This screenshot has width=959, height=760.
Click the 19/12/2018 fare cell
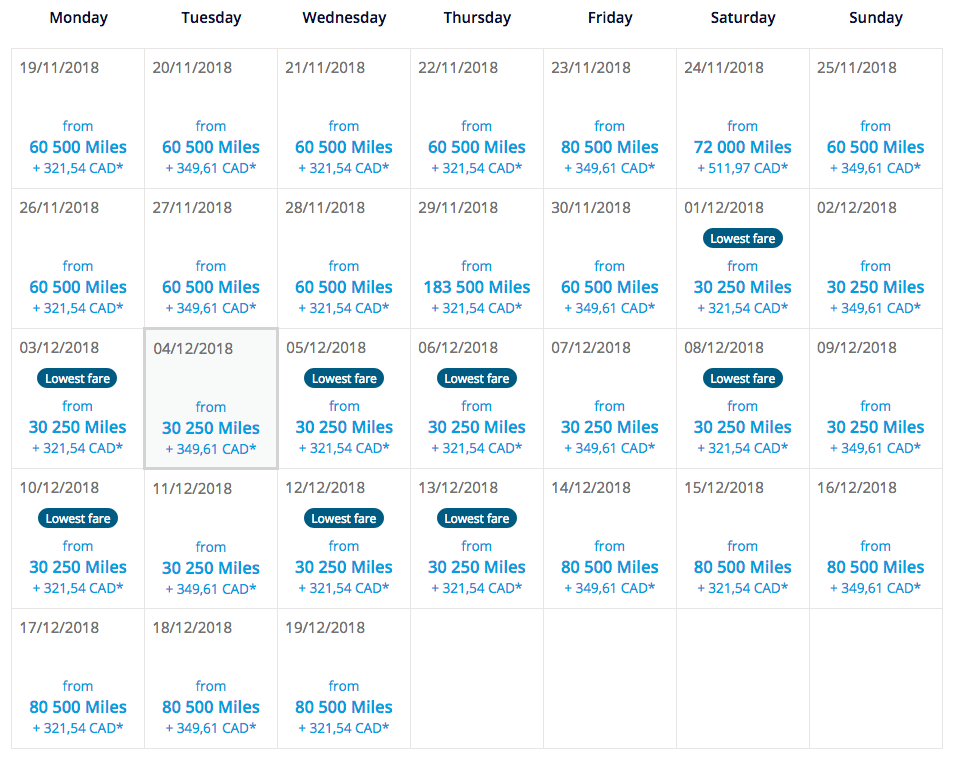(344, 679)
